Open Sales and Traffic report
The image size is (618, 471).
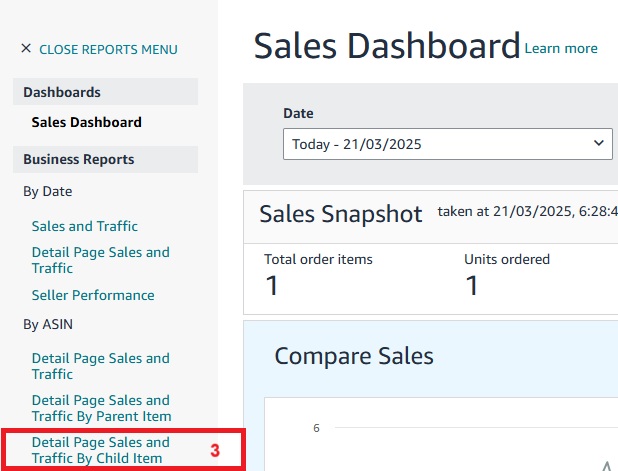(x=85, y=226)
